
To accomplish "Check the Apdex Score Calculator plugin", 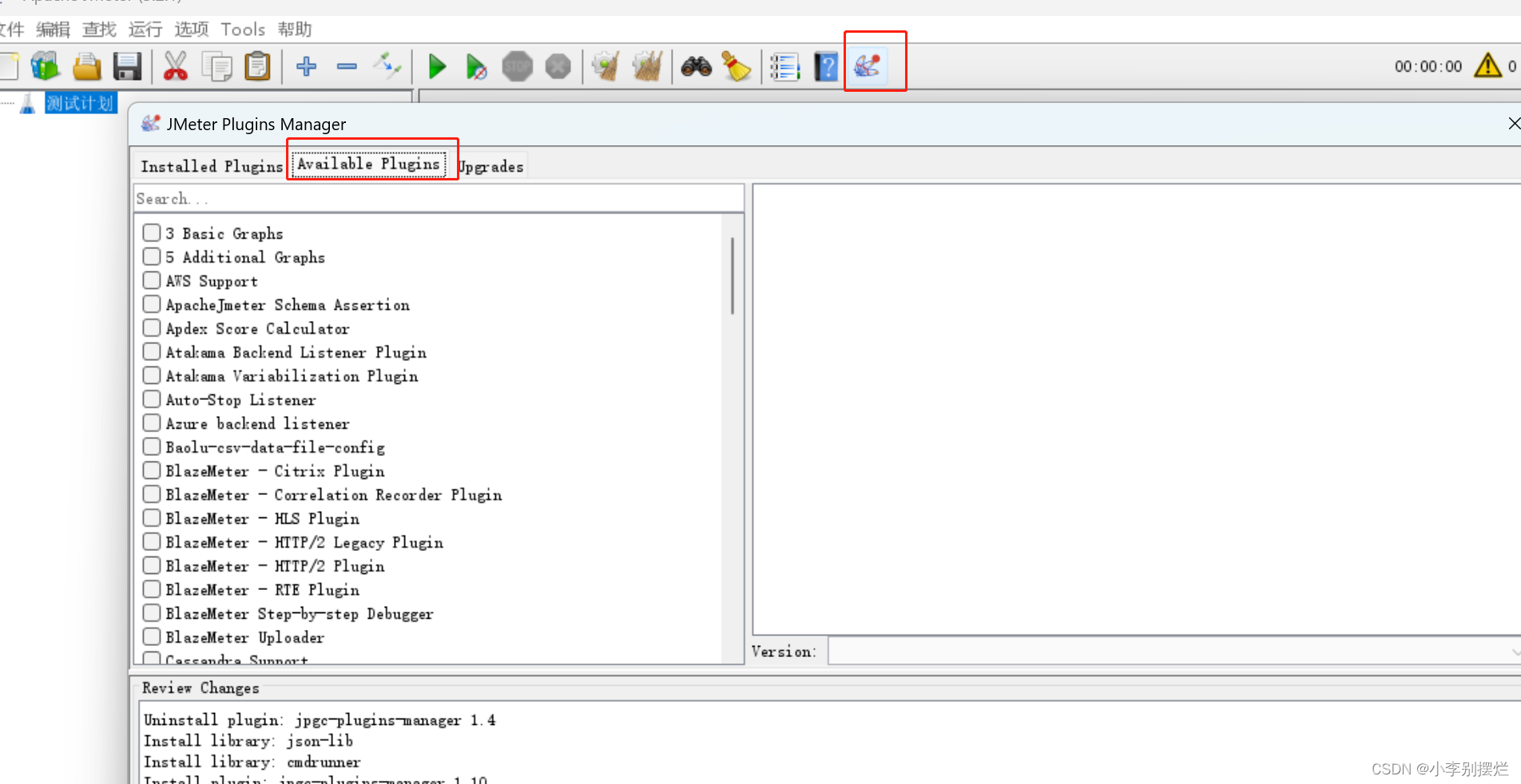I will point(152,328).
